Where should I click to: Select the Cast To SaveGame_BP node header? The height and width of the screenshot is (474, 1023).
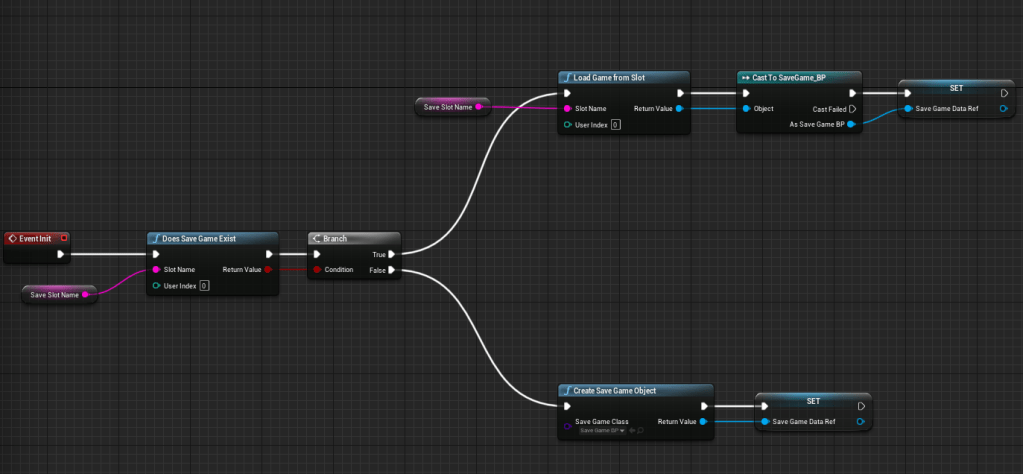(789, 77)
